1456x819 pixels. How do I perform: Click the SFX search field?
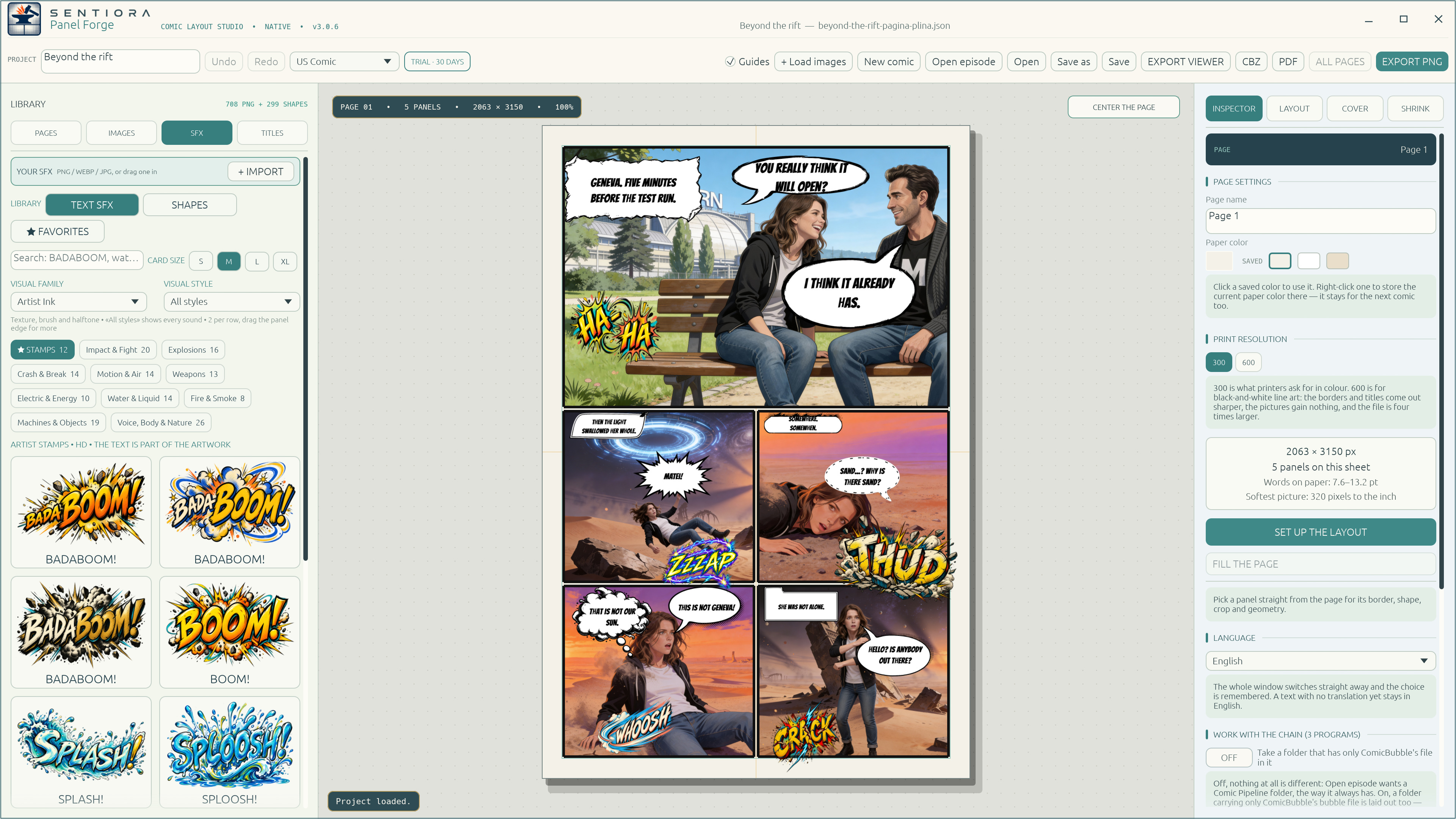[x=77, y=259]
